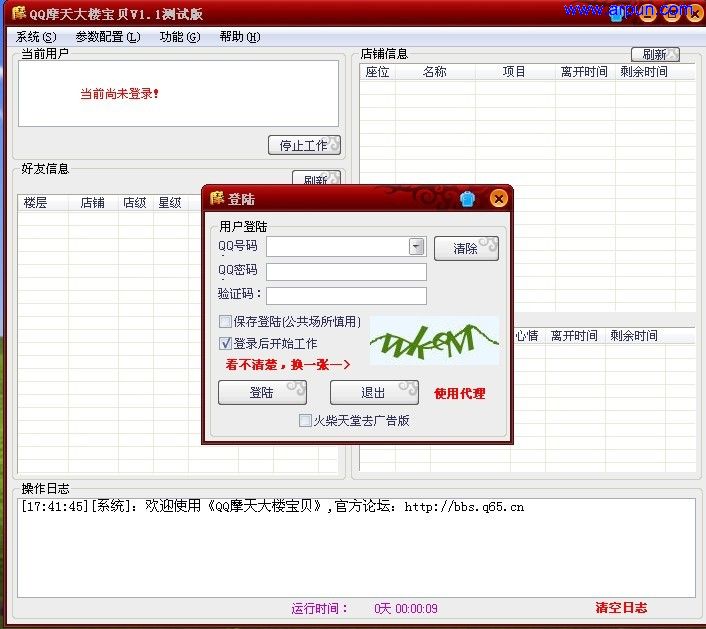Click the 清空日志 link

[x=621, y=607]
